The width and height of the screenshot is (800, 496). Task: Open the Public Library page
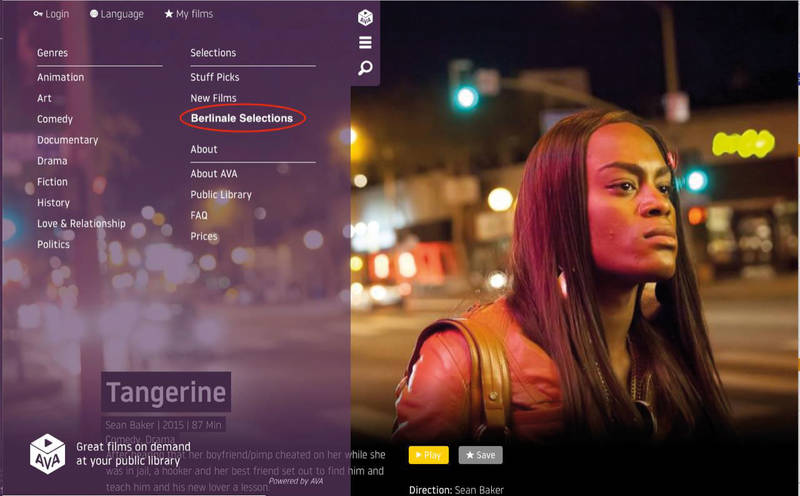click(221, 195)
